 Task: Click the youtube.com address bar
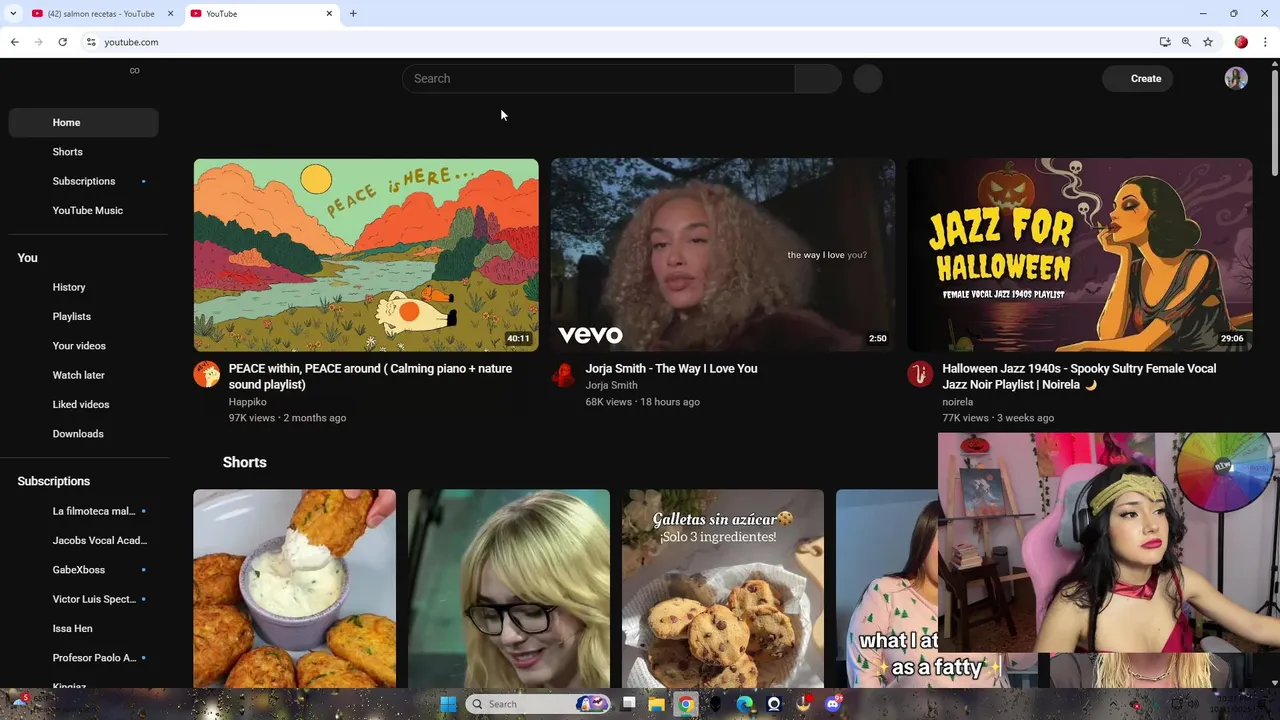point(620,42)
